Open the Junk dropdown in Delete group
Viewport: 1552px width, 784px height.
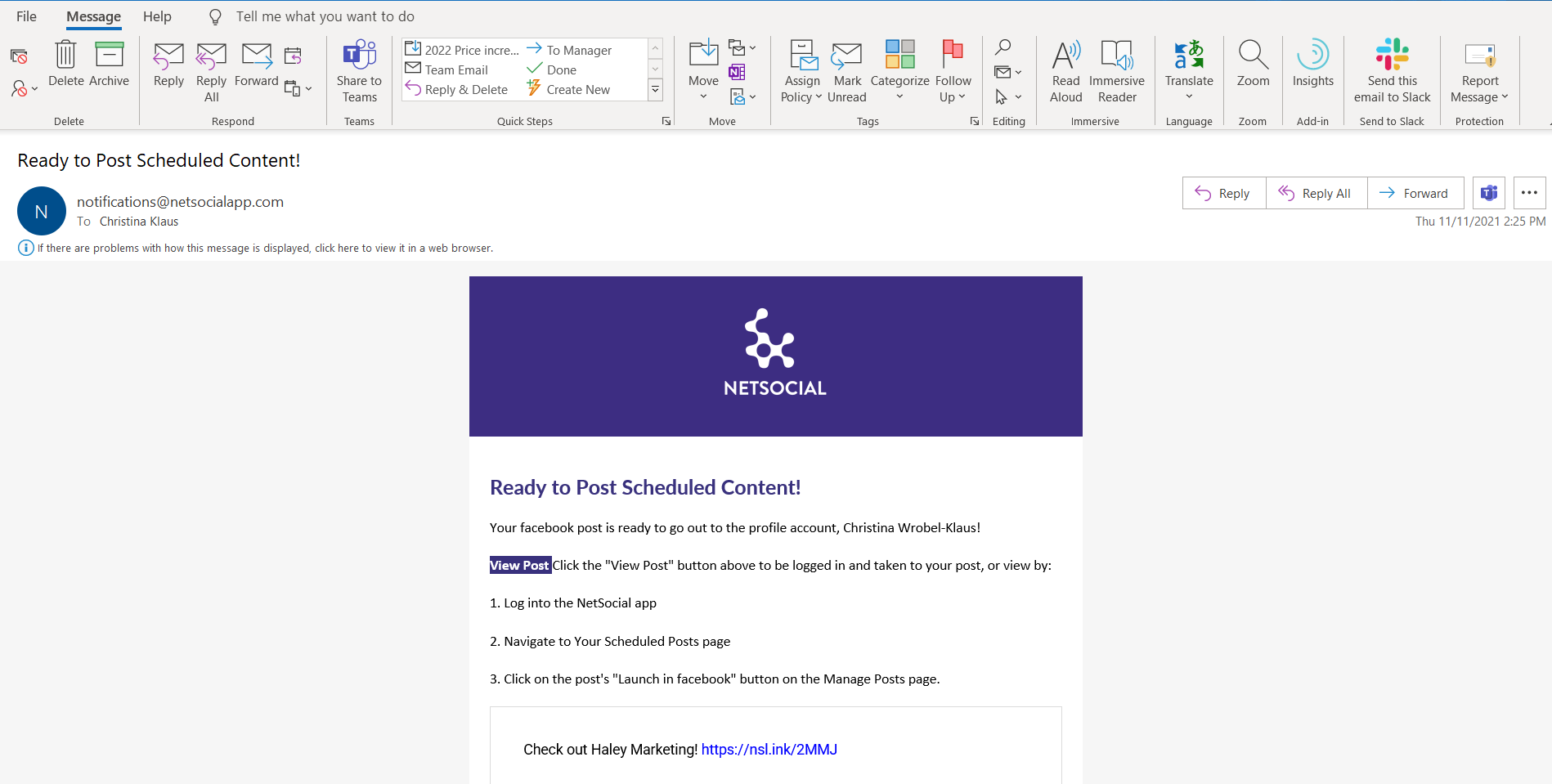pyautogui.click(x=25, y=88)
